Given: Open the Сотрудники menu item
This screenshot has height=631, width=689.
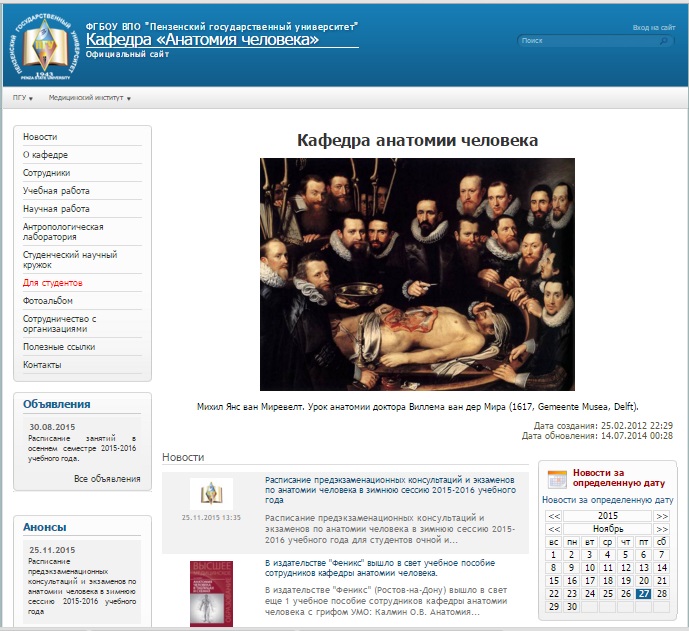Looking at the screenshot, I should (x=47, y=173).
